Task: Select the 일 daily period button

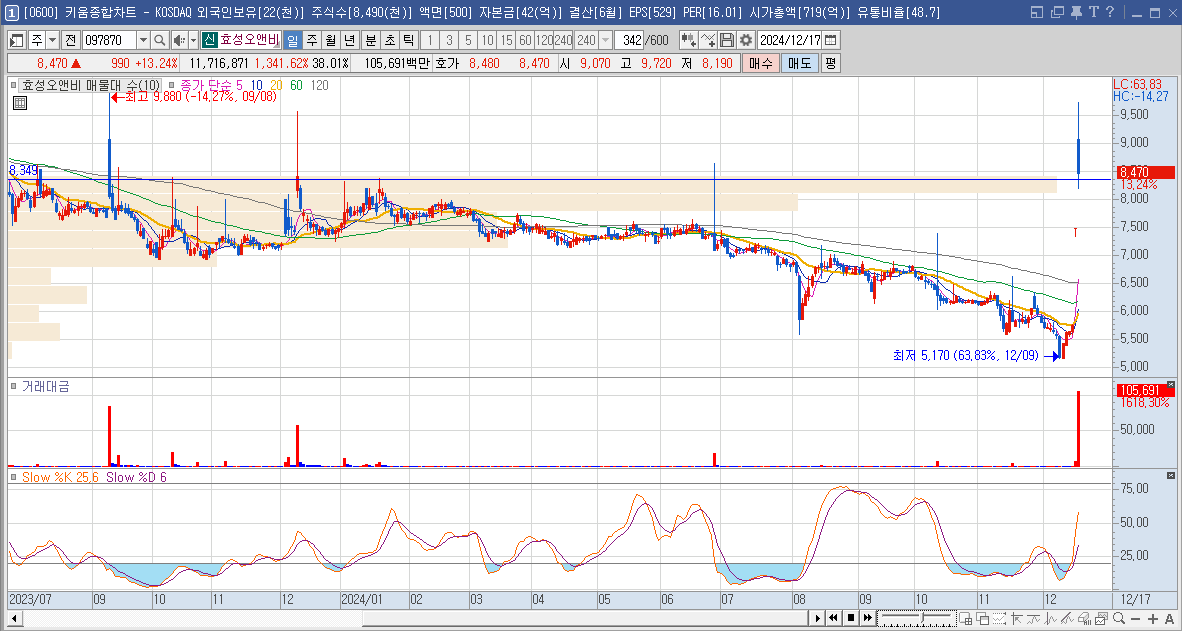Action: pos(292,40)
